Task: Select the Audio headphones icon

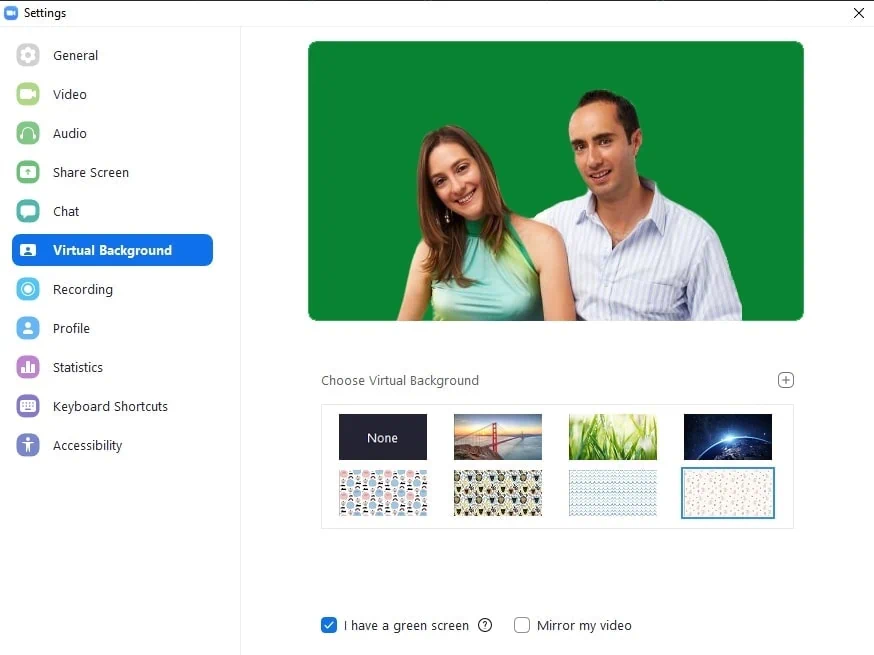Action: [x=28, y=134]
